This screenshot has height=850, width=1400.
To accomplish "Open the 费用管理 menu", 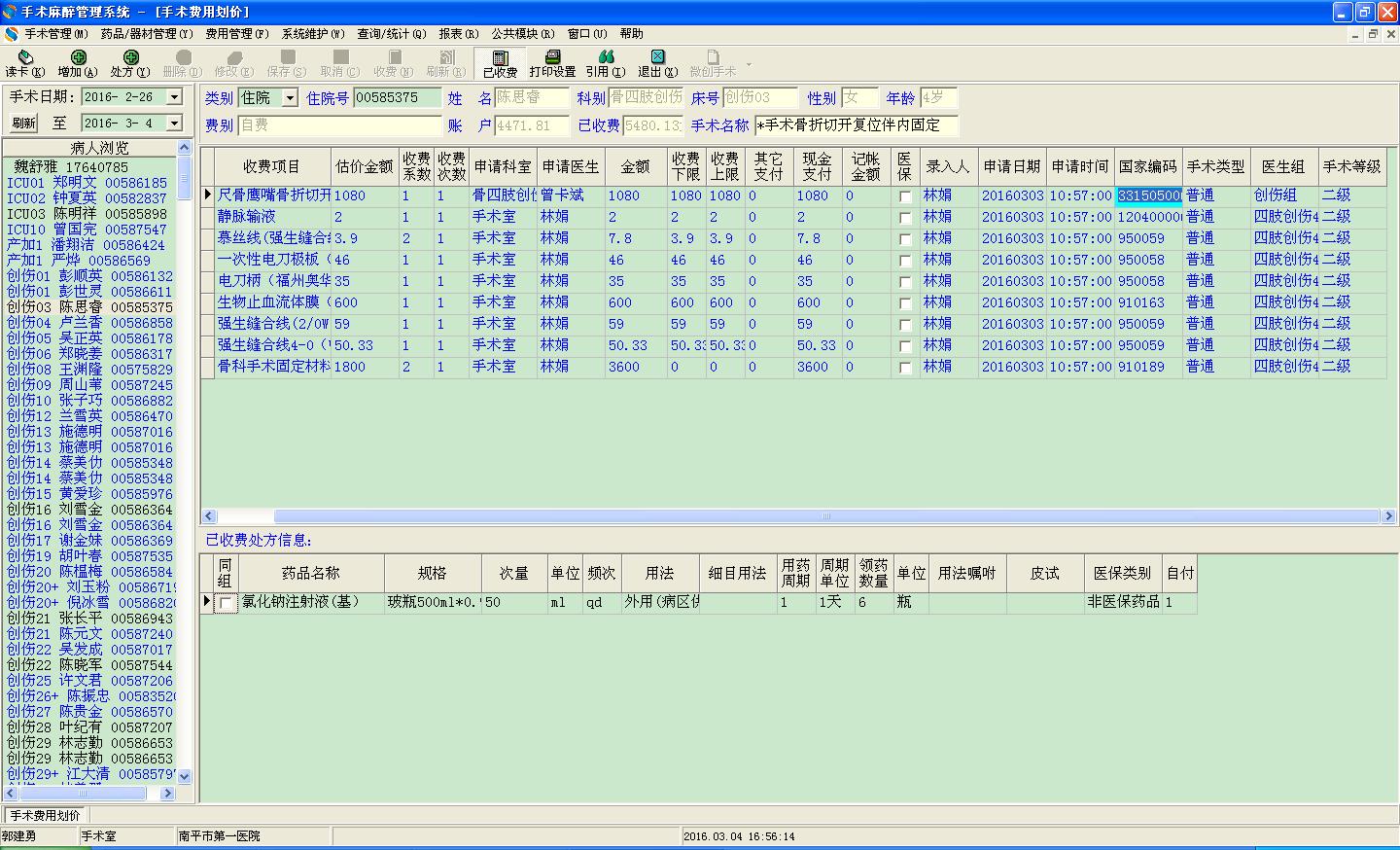I will coord(236,34).
